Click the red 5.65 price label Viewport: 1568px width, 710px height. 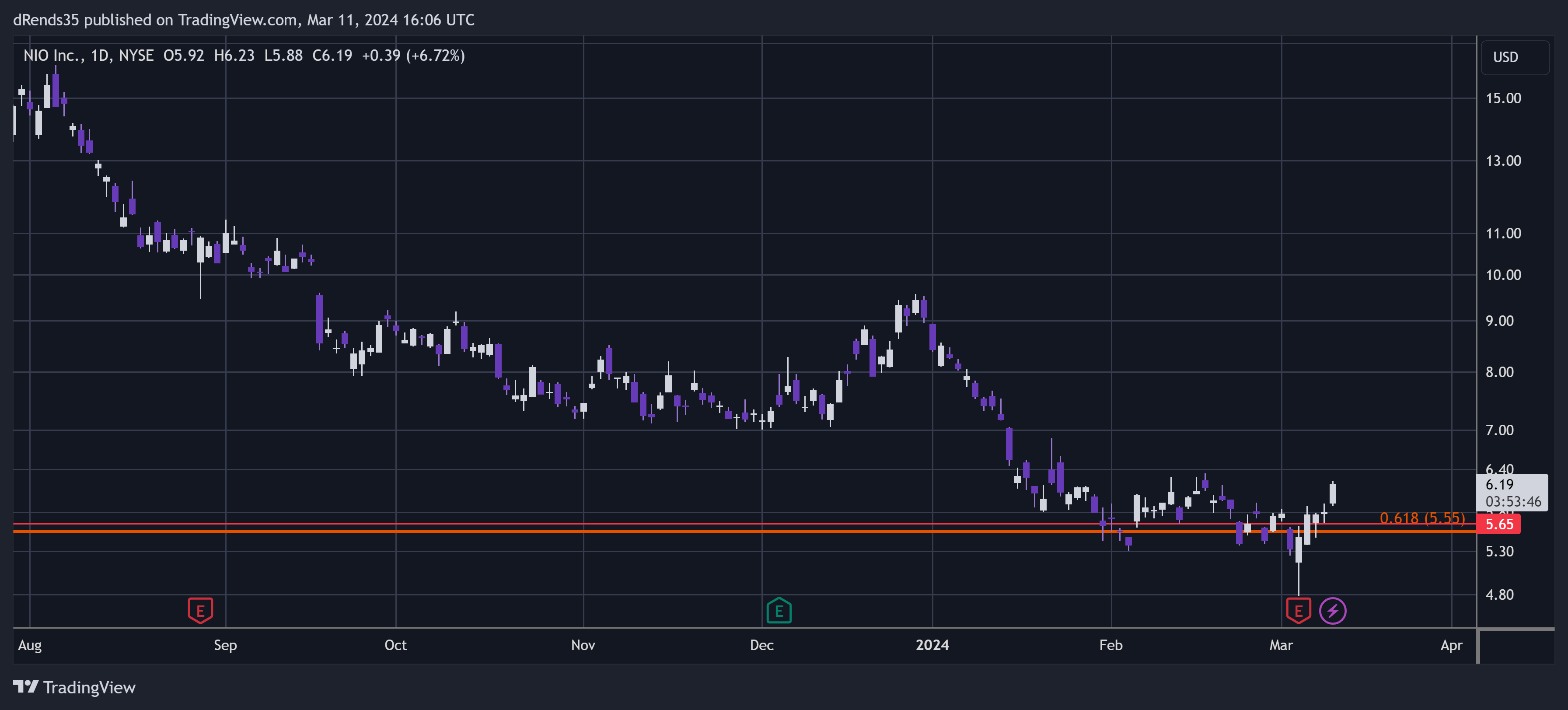[1498, 524]
